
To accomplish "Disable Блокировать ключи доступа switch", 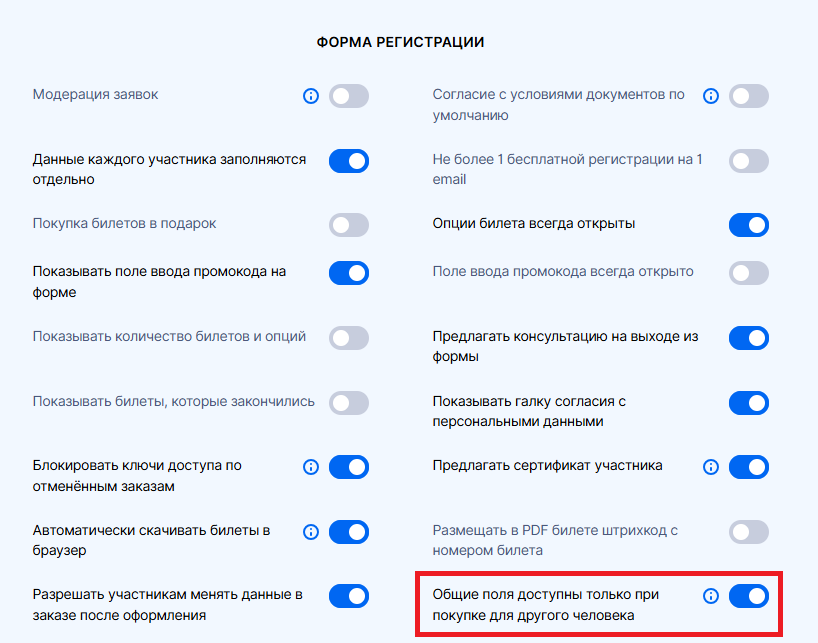I will click(x=349, y=467).
